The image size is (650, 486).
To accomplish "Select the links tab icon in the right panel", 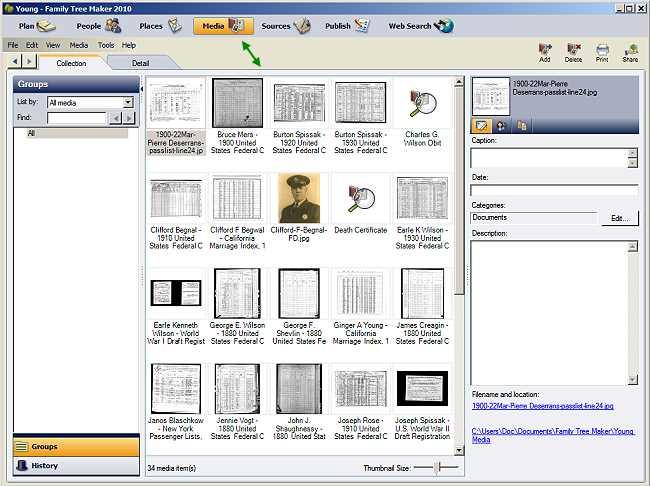I will 501,125.
